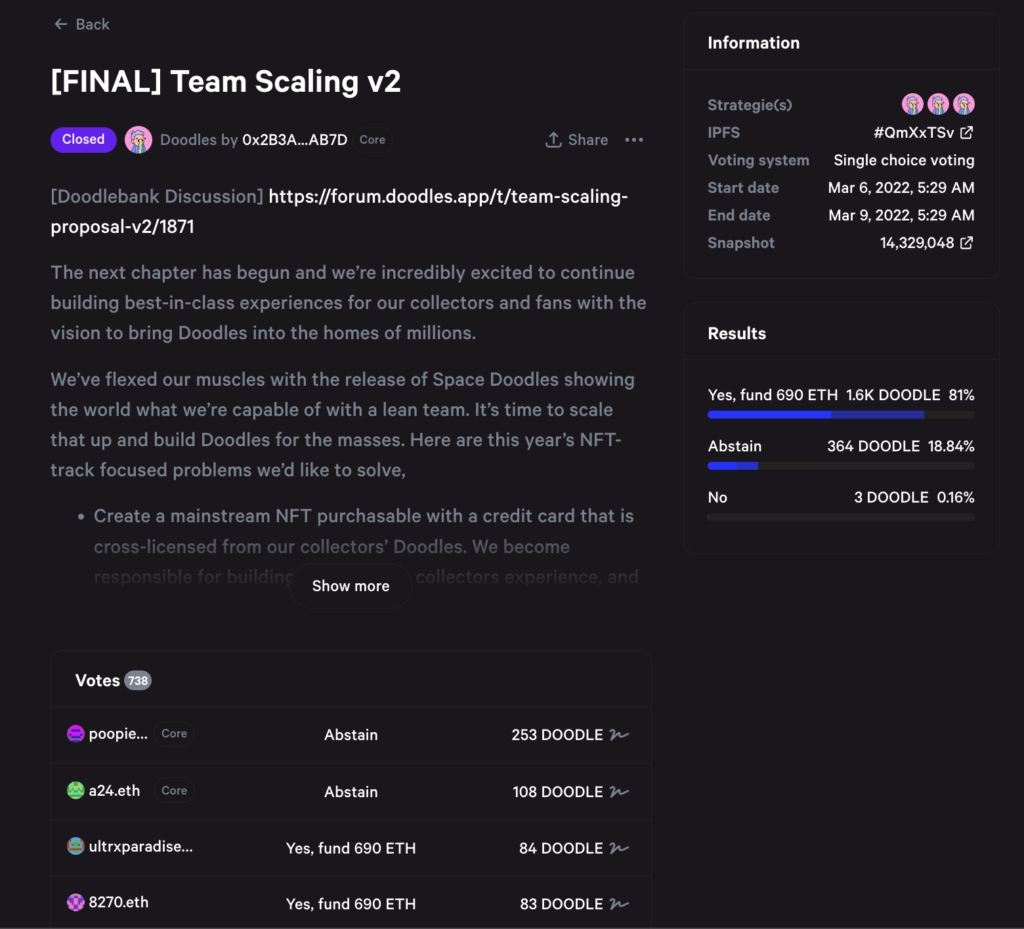The image size is (1024, 929).
Task: View signature icon for poopie vote
Action: tap(619, 735)
